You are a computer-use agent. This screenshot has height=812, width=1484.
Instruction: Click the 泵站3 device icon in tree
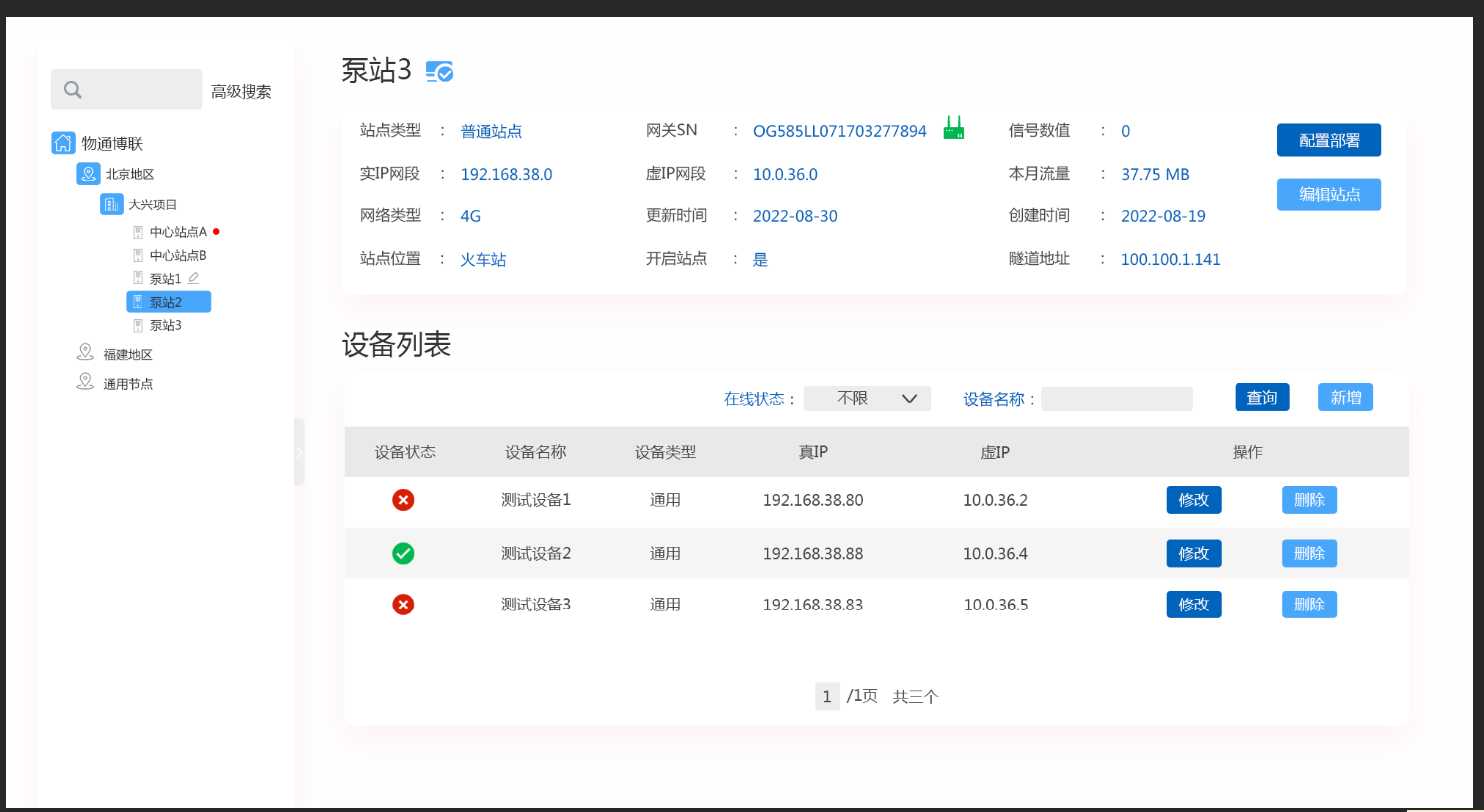coord(138,325)
